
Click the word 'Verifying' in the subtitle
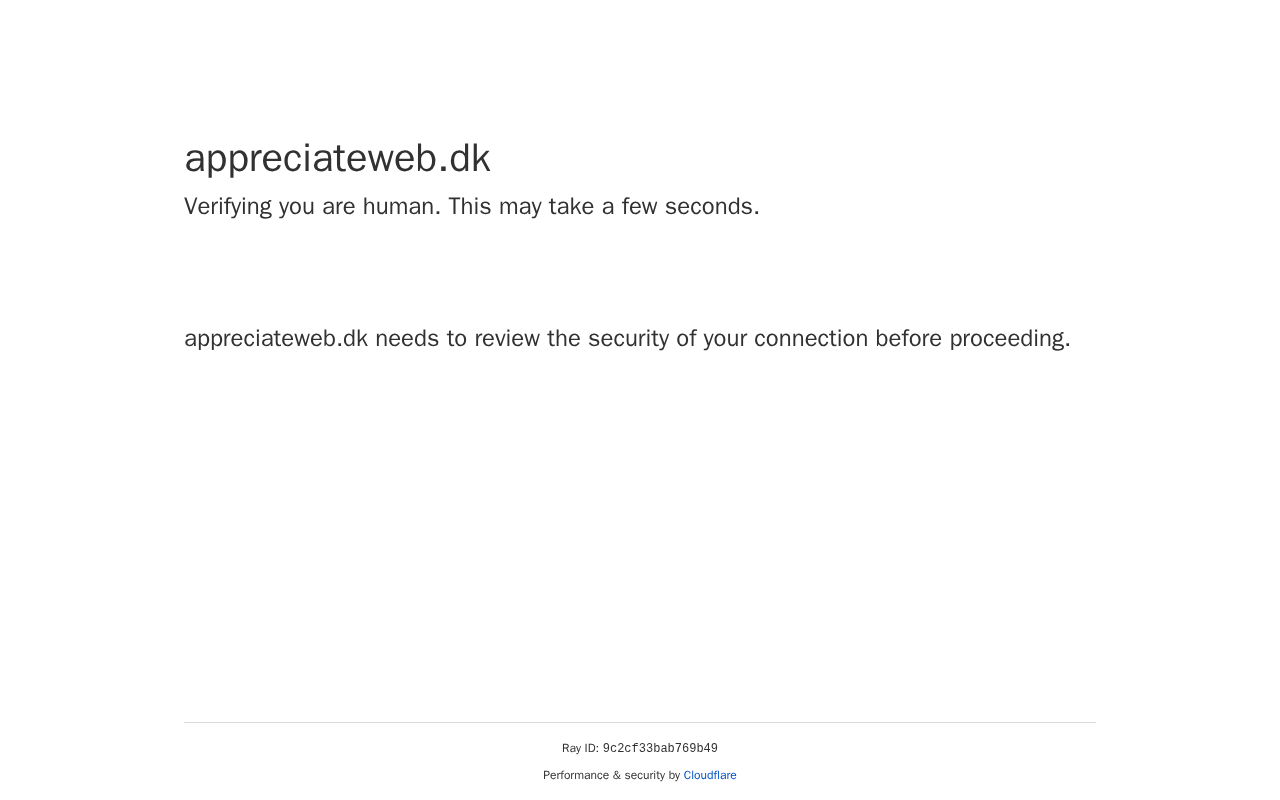(228, 207)
